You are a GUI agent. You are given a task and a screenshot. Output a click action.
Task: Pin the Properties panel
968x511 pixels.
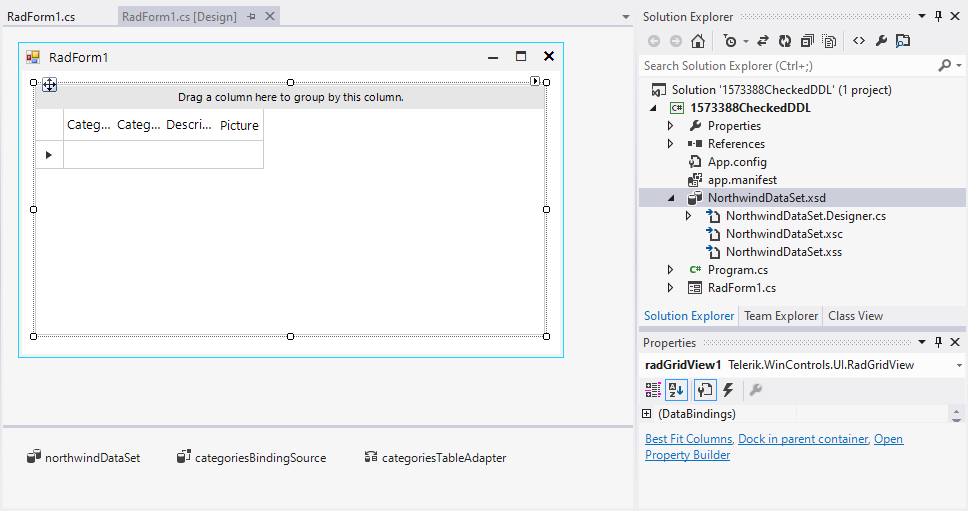coord(938,342)
